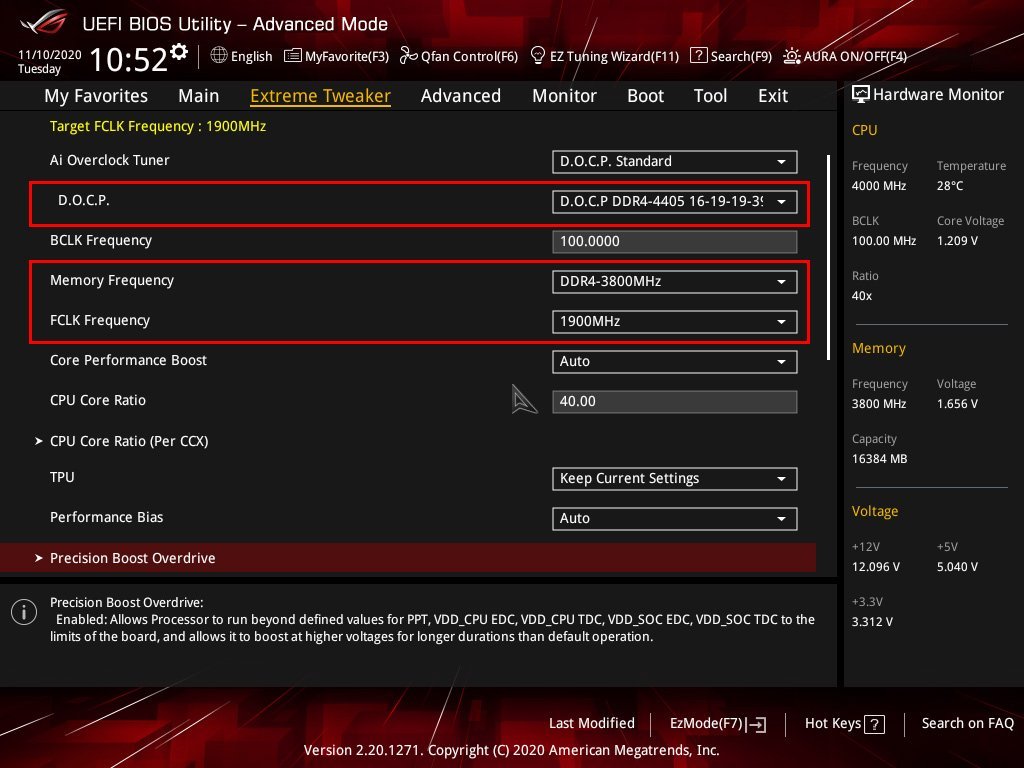Switch to the Main tab
The height and width of the screenshot is (768, 1024).
[x=199, y=95]
